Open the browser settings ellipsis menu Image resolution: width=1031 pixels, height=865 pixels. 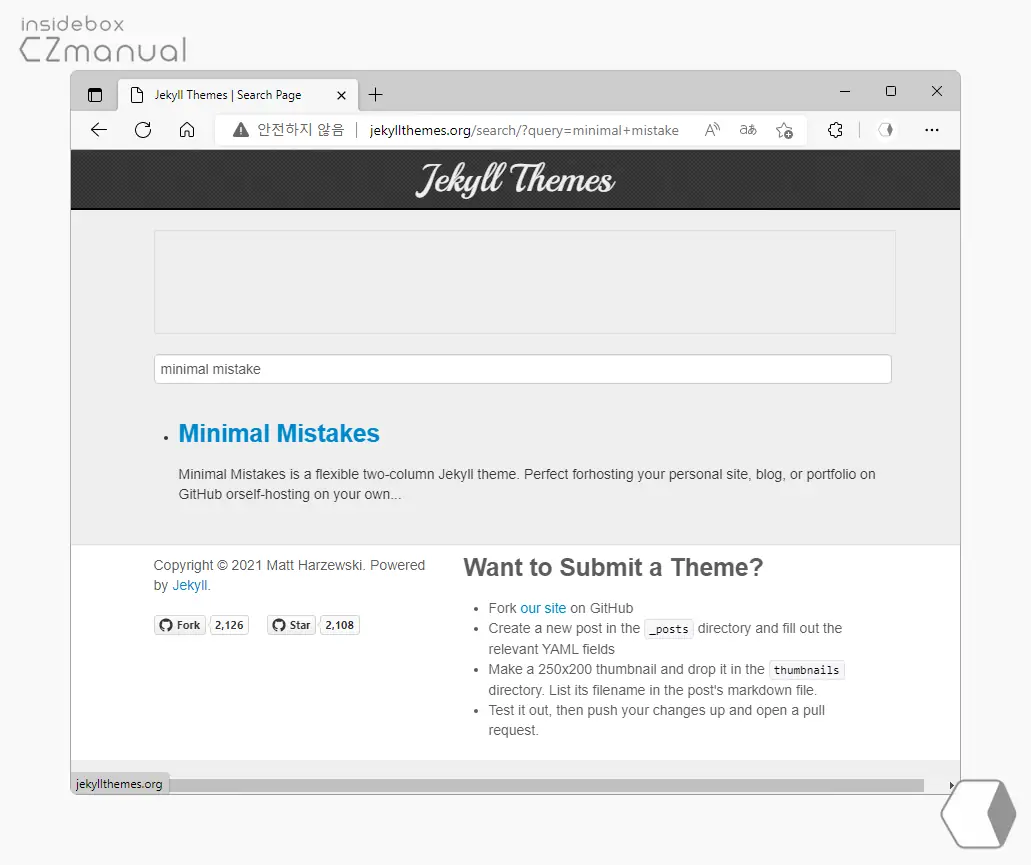tap(932, 129)
